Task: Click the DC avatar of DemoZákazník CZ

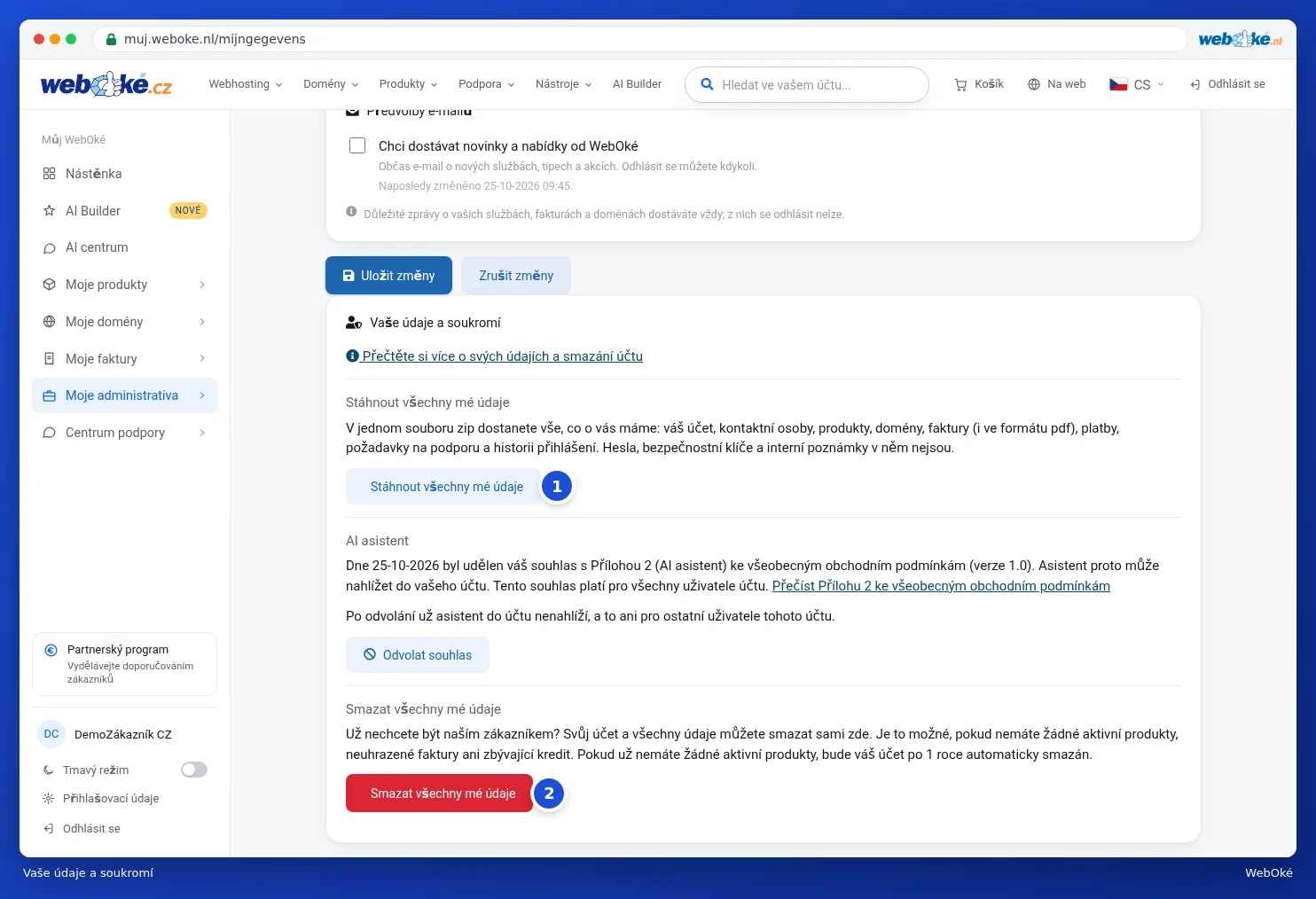Action: [x=51, y=734]
